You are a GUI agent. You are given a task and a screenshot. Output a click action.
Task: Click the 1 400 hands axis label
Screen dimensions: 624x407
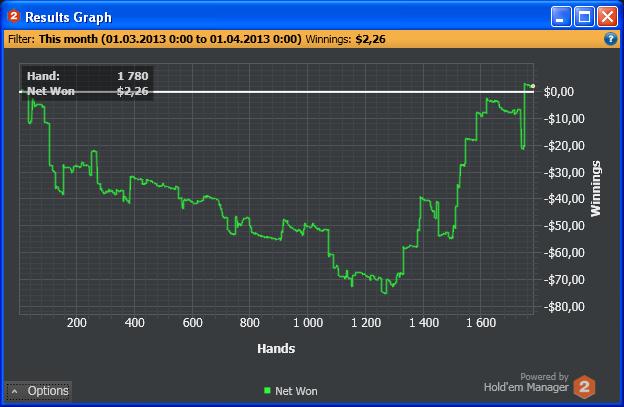tap(424, 323)
